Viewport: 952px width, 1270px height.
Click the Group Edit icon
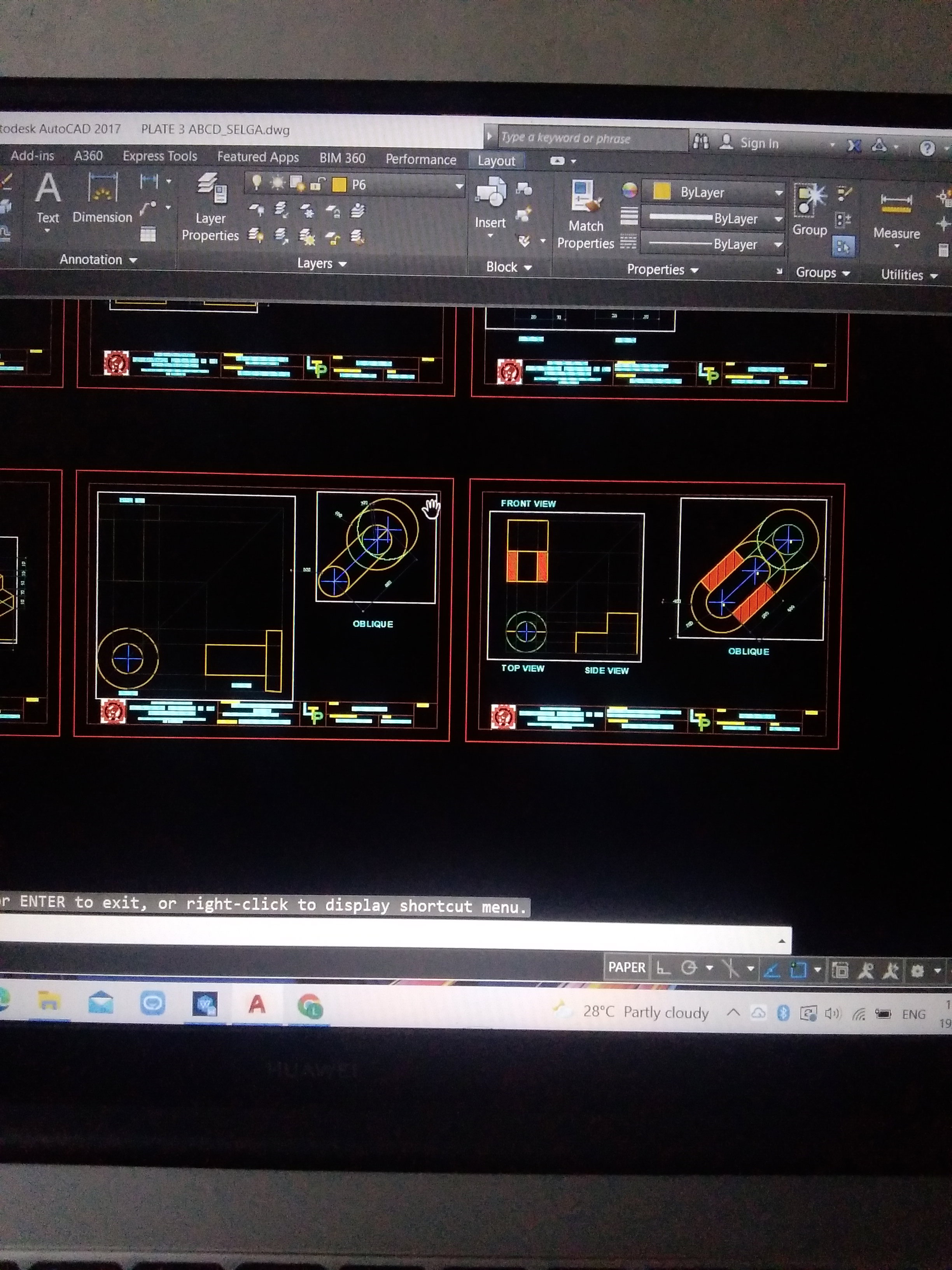[x=843, y=220]
